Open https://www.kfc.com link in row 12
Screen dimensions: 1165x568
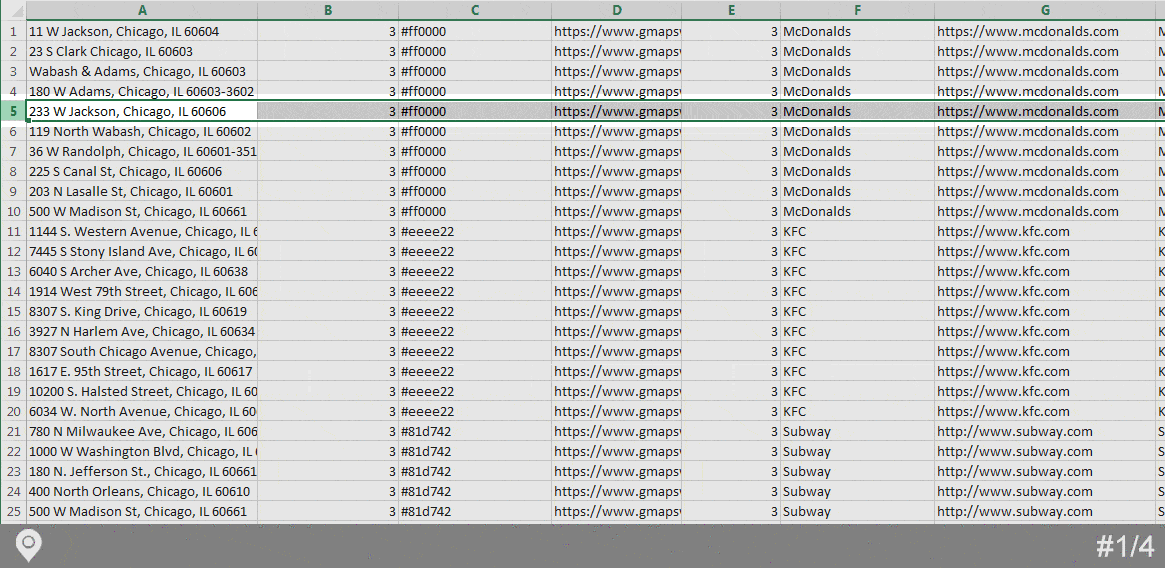pyautogui.click(x=1045, y=251)
